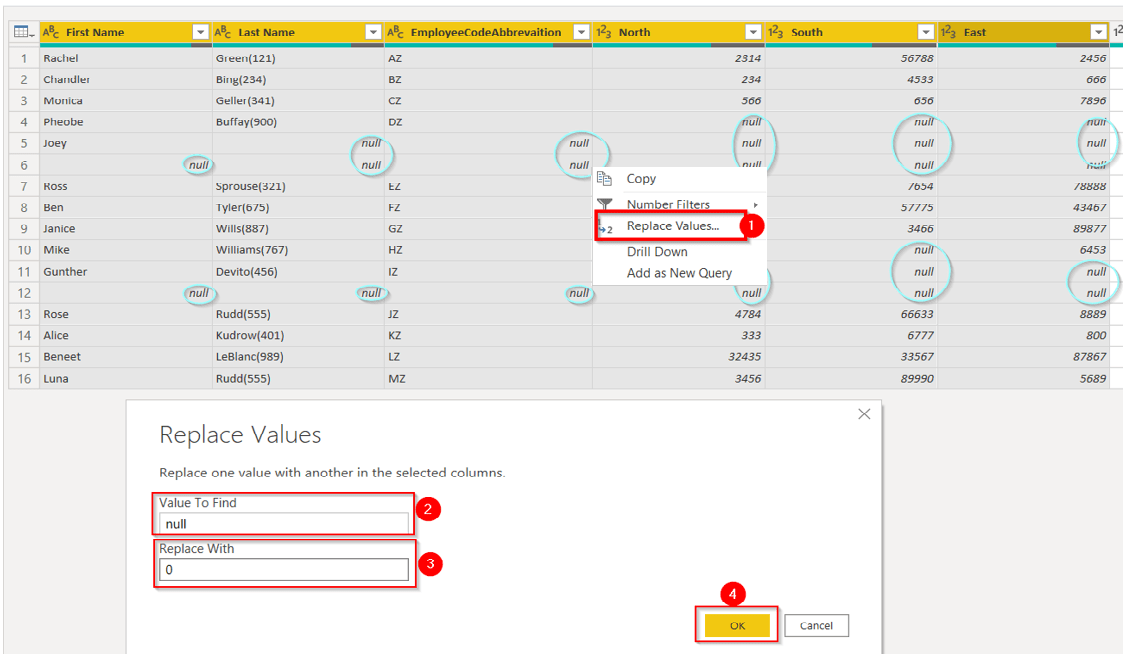Open the filter dropdown on Last Name column
Screen dimensions: 1125x661
[x=372, y=31]
